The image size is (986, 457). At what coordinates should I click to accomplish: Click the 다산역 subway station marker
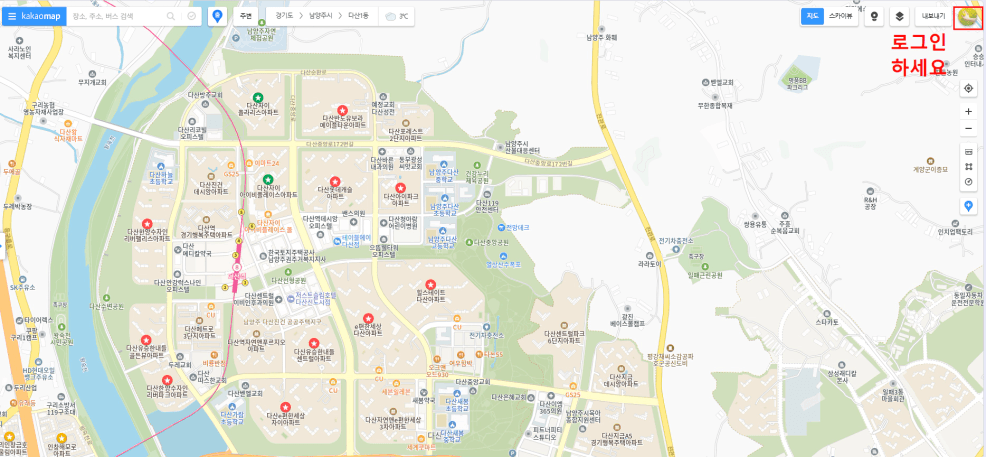tap(237, 268)
